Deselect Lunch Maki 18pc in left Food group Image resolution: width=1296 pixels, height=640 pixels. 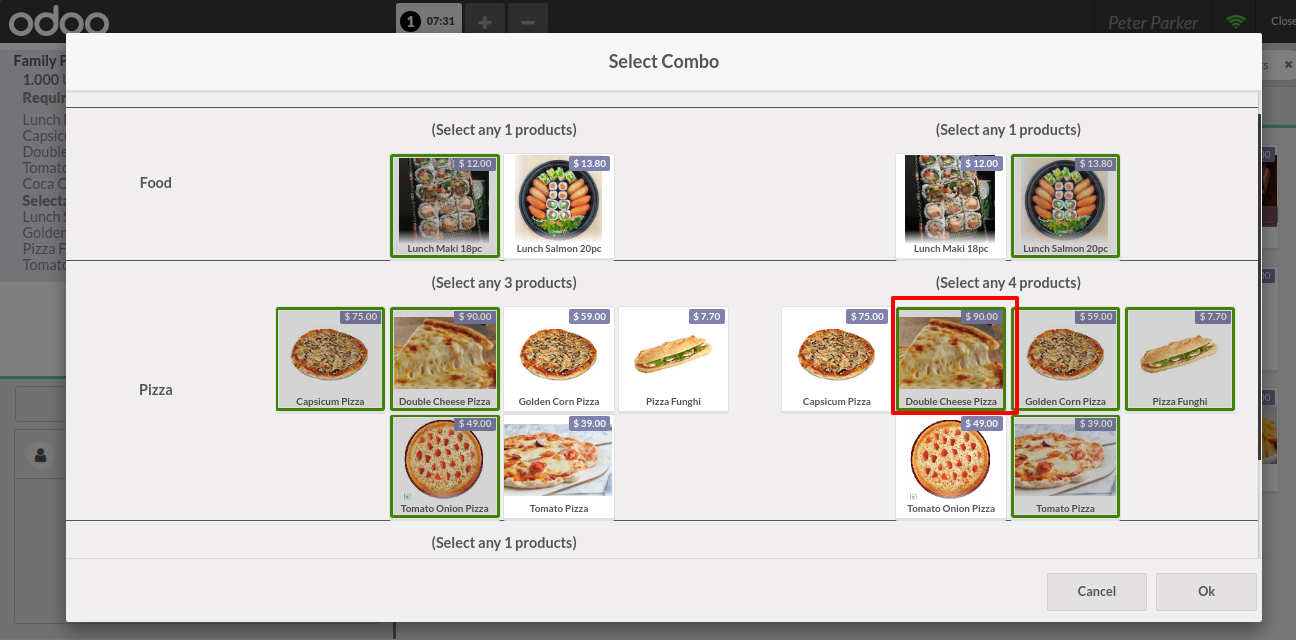click(445, 206)
